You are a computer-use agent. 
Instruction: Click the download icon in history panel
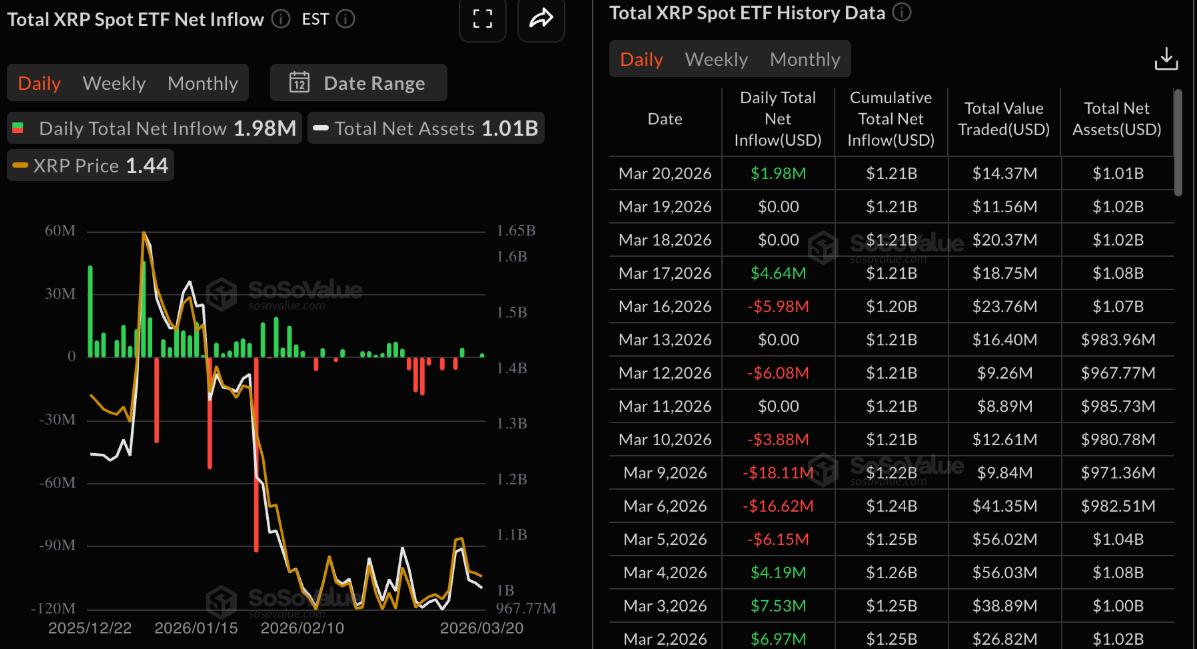point(1166,58)
